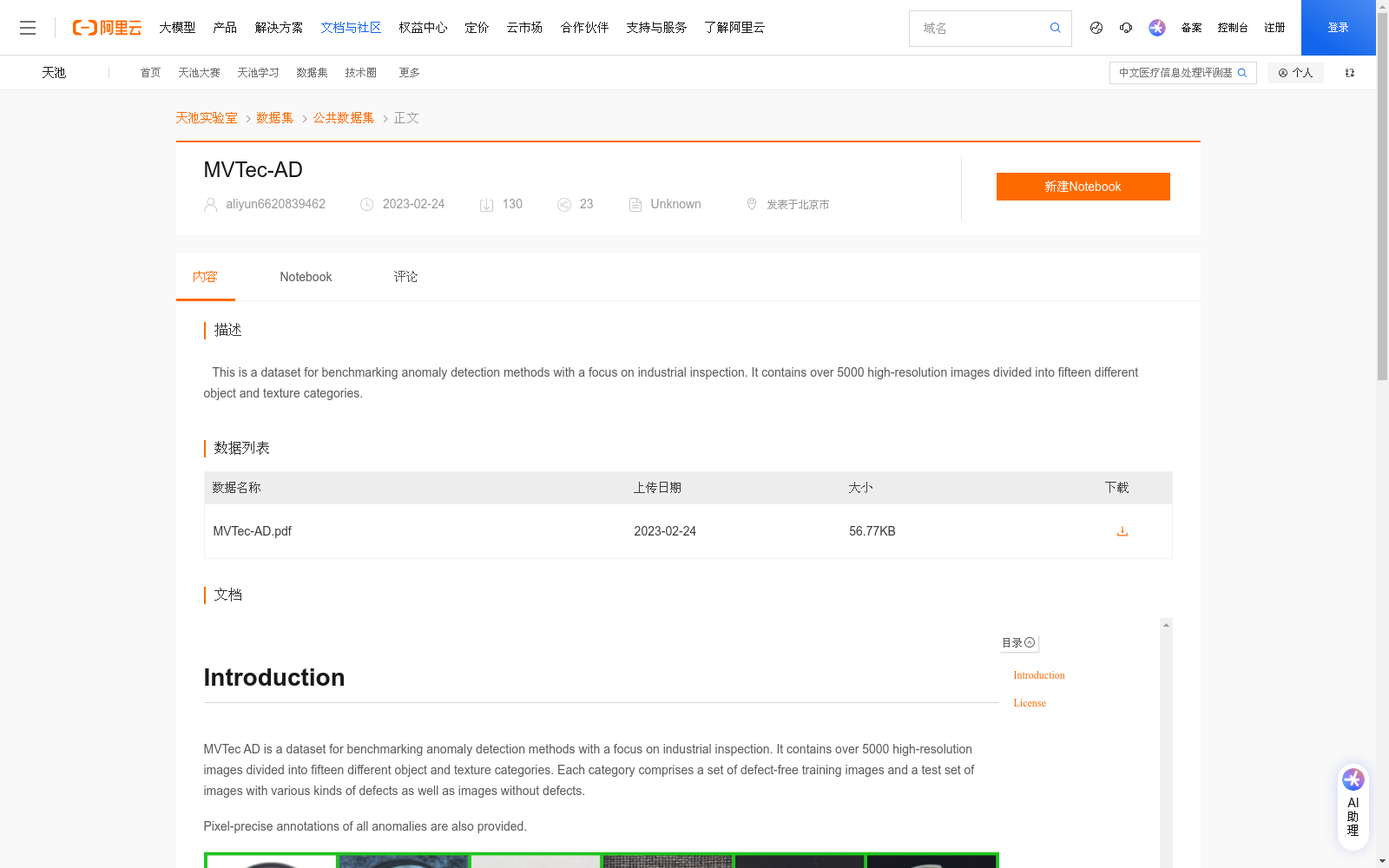Go to 天池实验室 breadcrumb
The image size is (1389, 868).
click(207, 118)
